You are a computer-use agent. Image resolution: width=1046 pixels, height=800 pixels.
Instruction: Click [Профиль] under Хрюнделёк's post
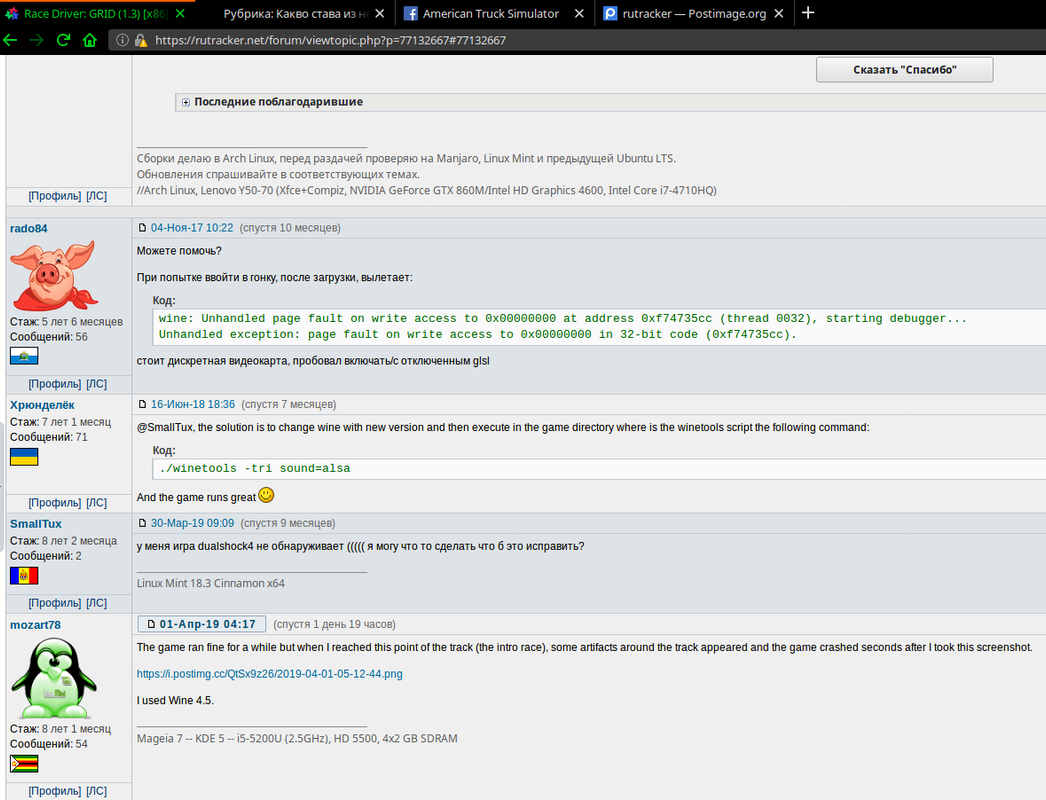[x=55, y=502]
